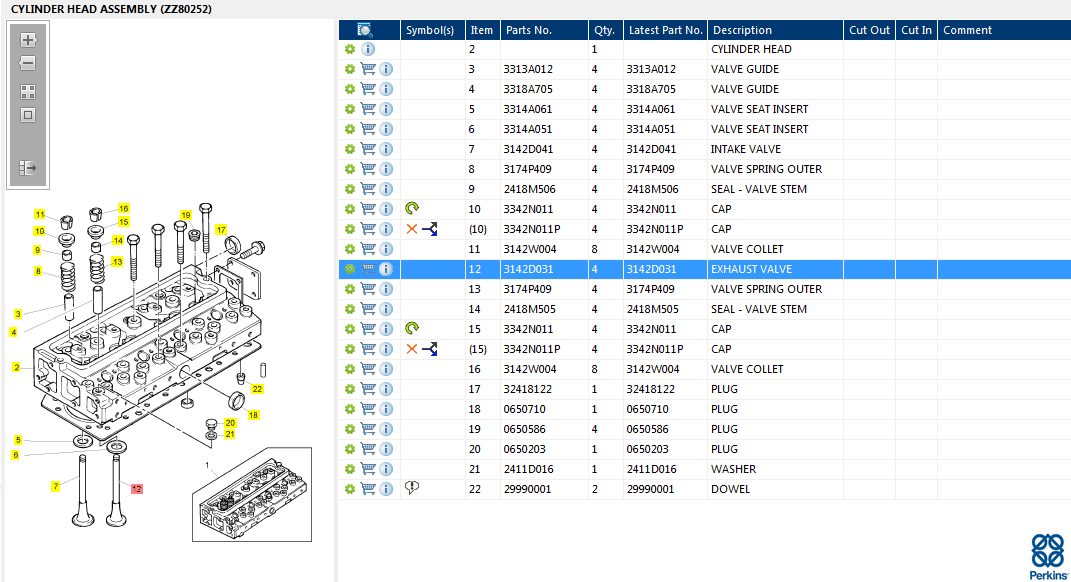The width and height of the screenshot is (1071, 582).
Task: Click green replacement symbol on item 10
Action: 412,208
